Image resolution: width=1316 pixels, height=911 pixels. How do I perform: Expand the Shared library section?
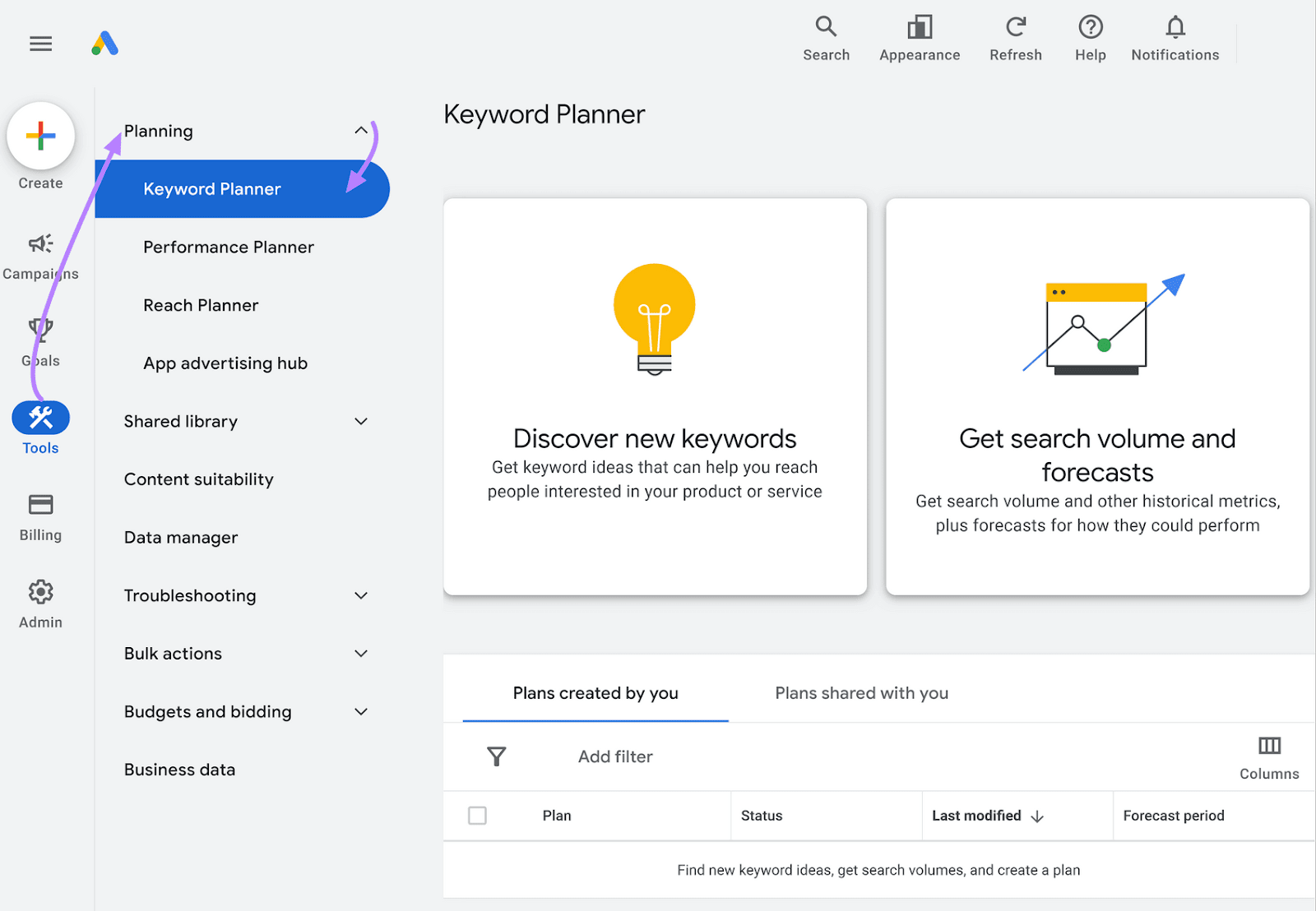361,421
